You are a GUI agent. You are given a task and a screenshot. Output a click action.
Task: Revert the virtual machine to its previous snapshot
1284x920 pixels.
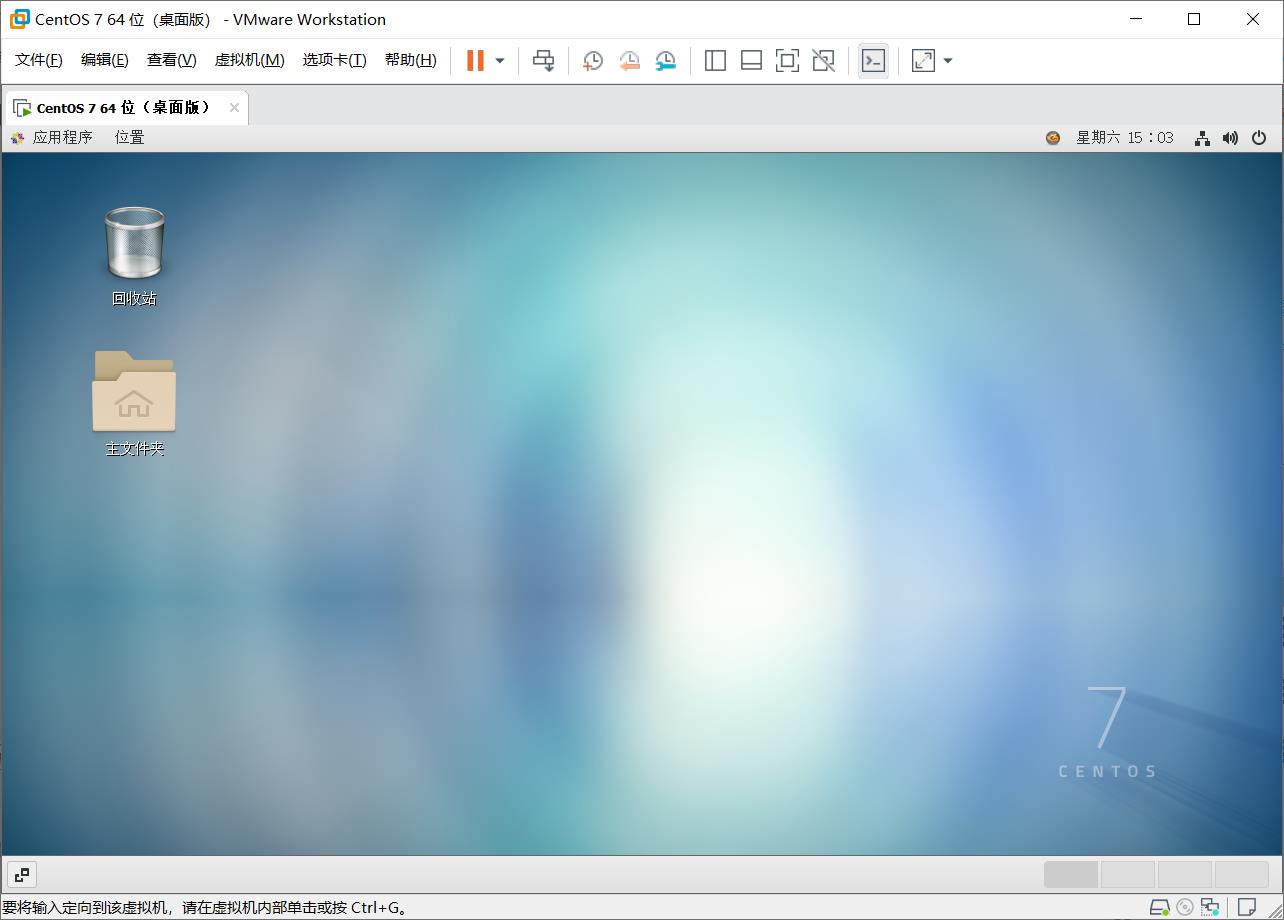(629, 61)
